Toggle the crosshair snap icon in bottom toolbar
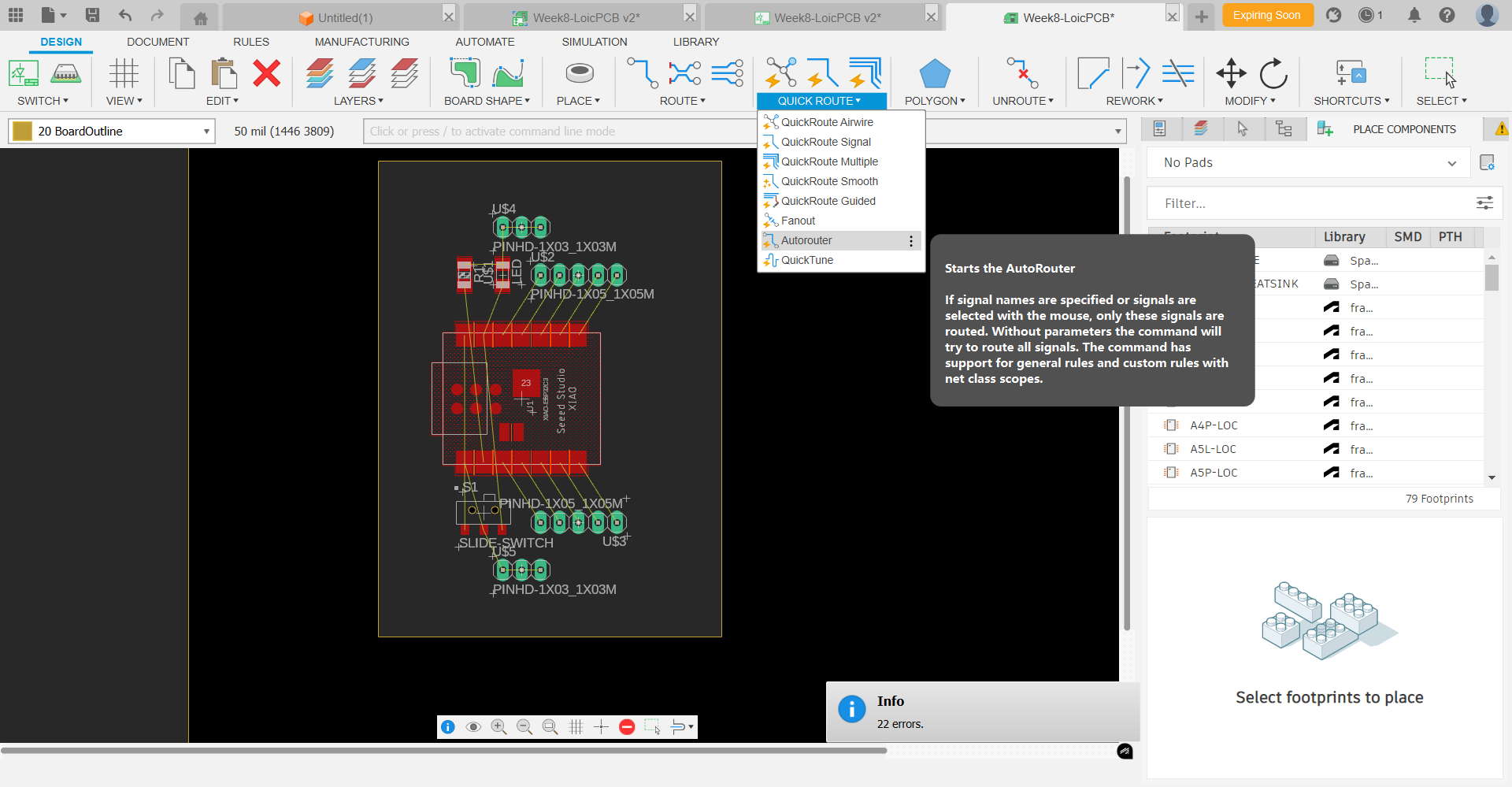 [x=601, y=727]
